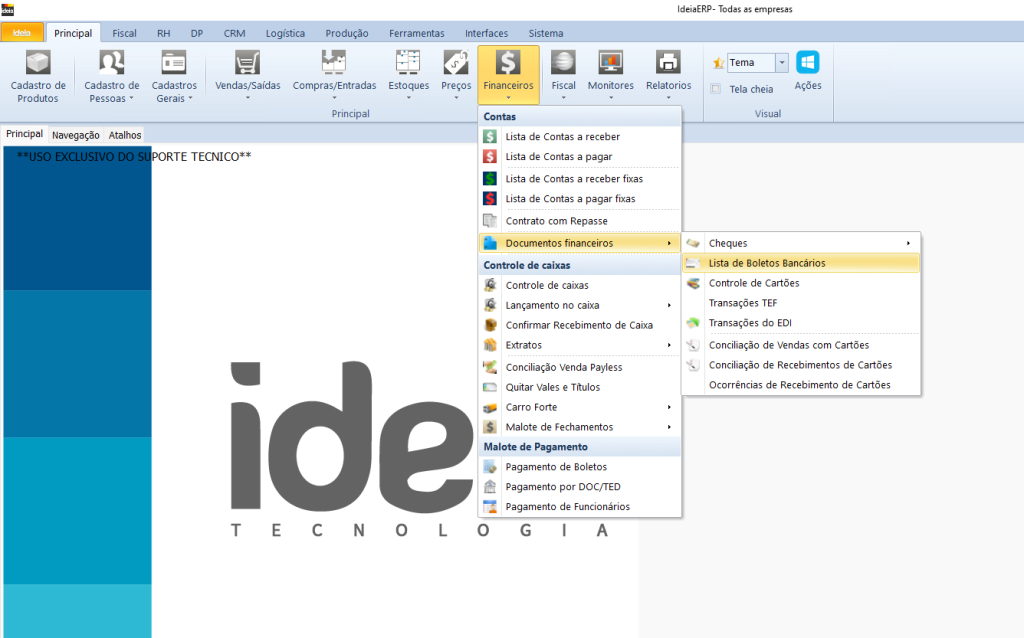Open the Monitores ribbon icon
The image size is (1024, 638).
[x=610, y=63]
